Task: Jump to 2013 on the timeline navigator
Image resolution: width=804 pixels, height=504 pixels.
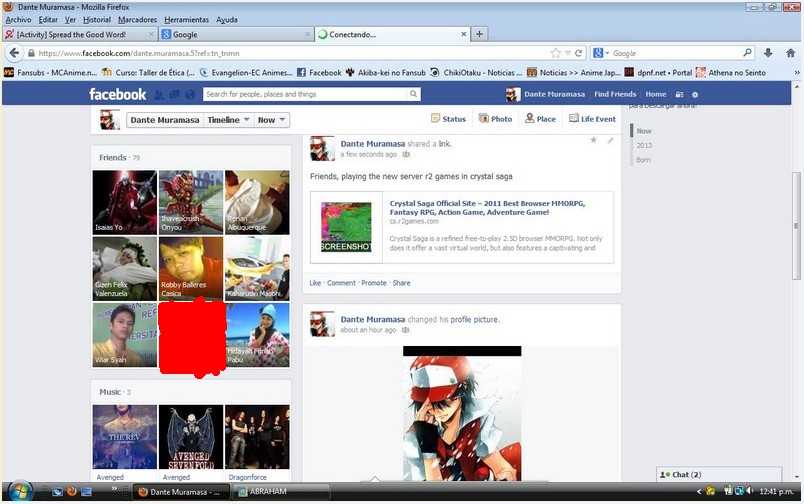Action: tap(645, 145)
